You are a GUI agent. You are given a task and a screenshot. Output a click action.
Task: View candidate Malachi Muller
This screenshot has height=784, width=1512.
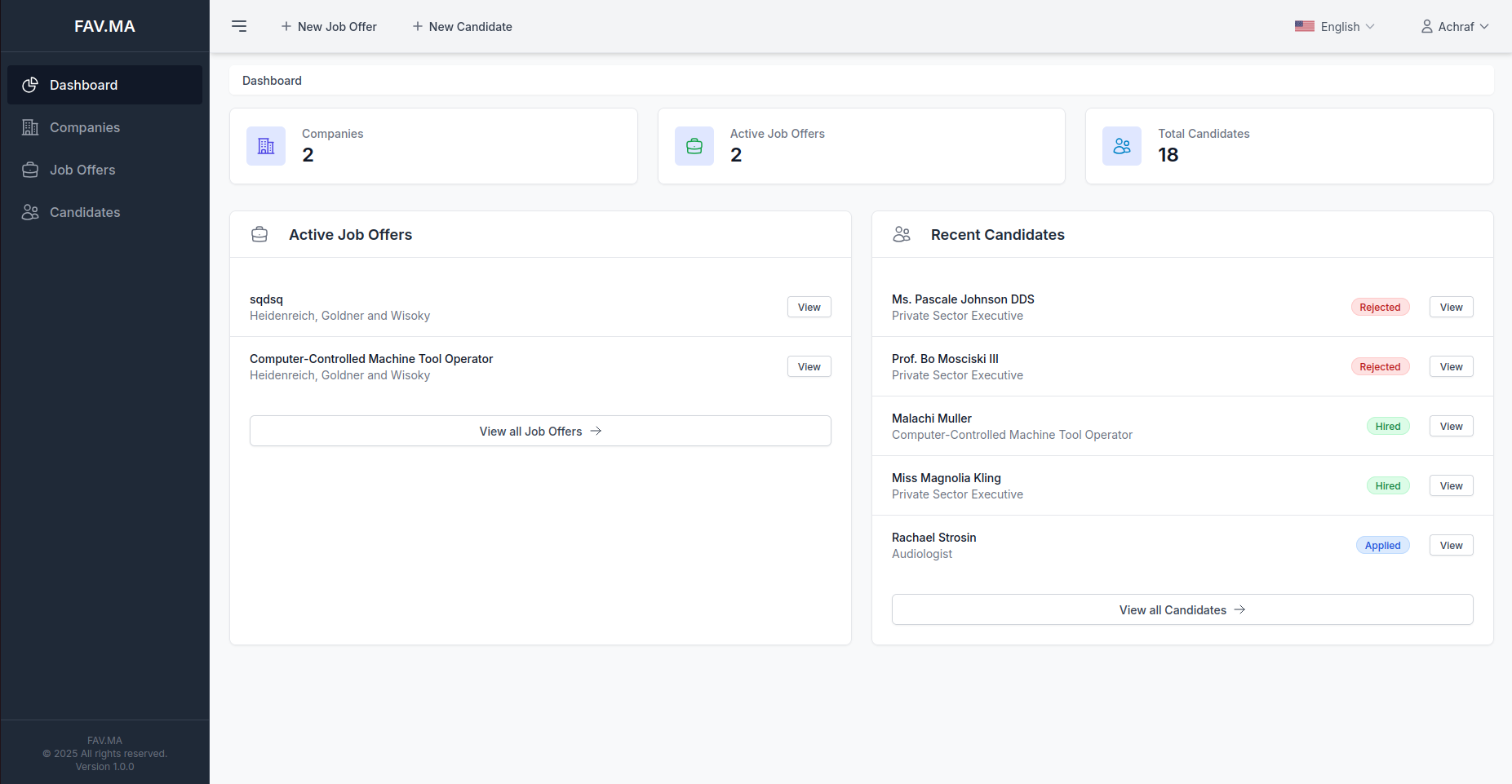point(1451,426)
